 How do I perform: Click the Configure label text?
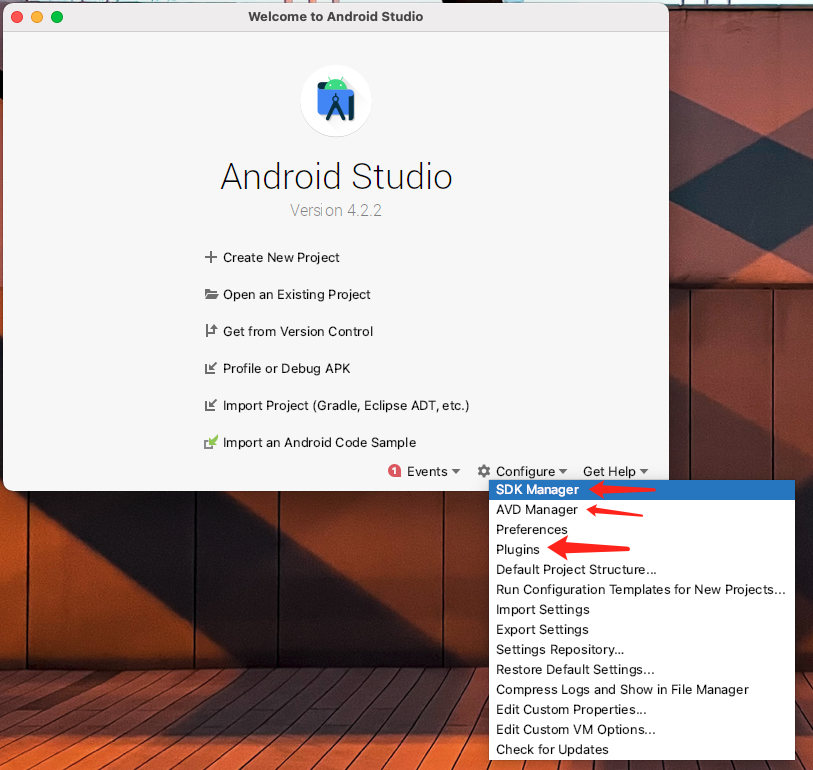coord(525,471)
